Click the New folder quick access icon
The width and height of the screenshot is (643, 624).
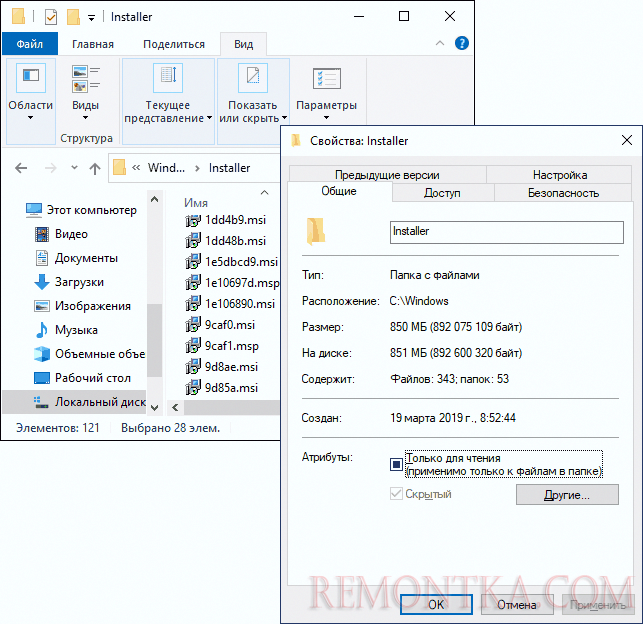(73, 17)
